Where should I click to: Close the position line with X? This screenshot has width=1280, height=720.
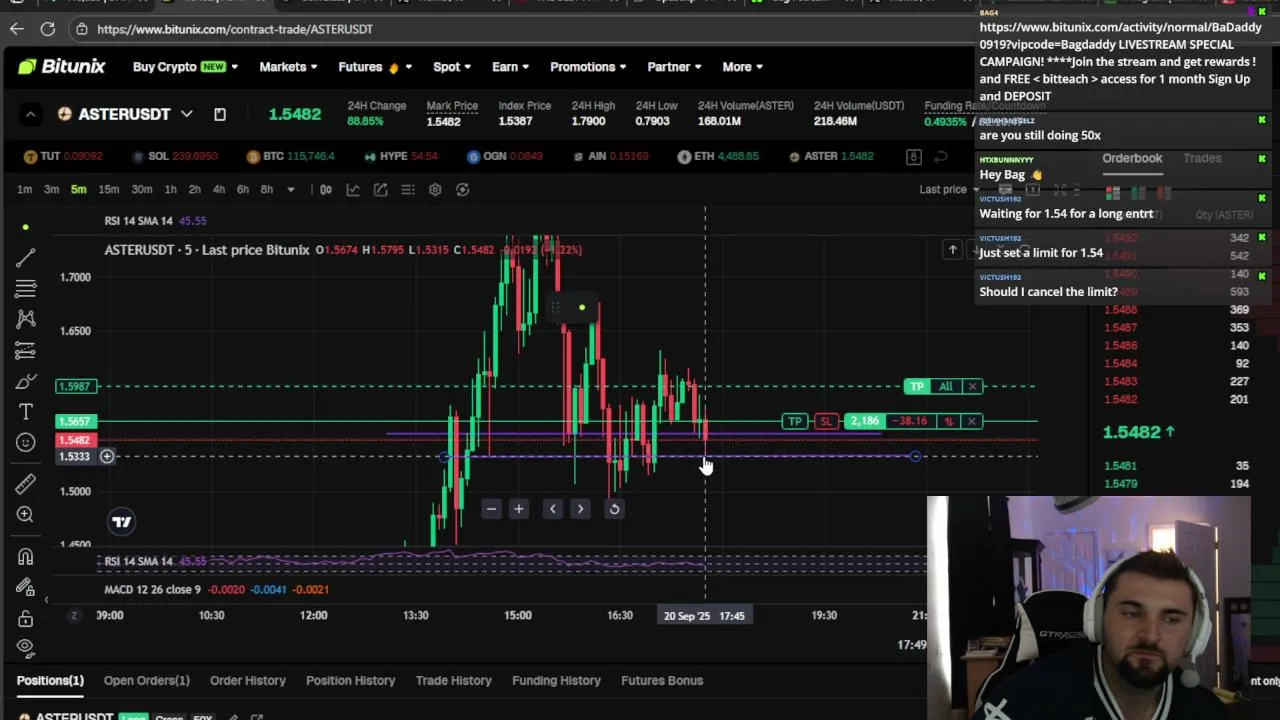(972, 421)
